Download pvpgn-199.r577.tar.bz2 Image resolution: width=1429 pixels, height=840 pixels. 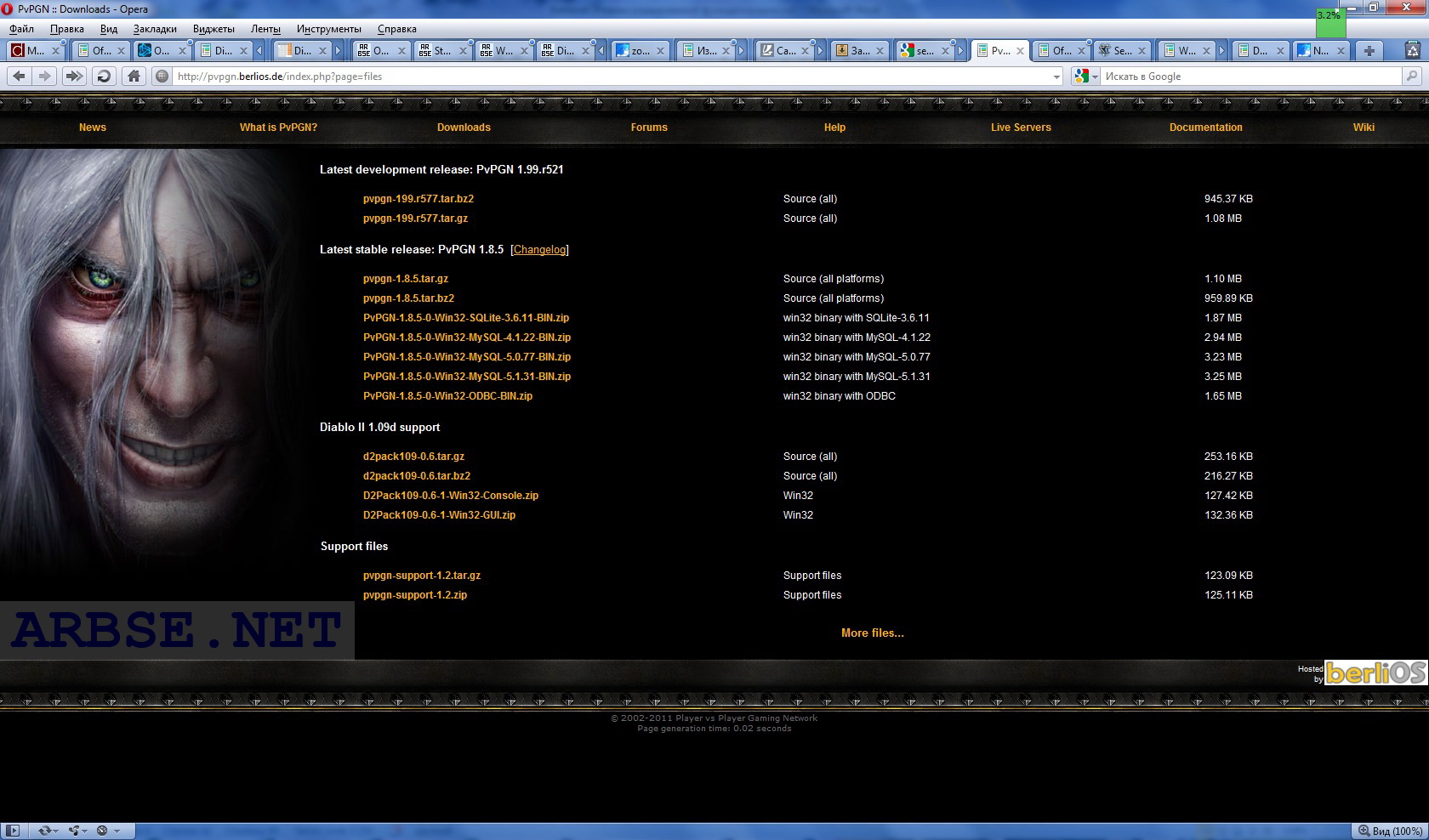(x=418, y=199)
